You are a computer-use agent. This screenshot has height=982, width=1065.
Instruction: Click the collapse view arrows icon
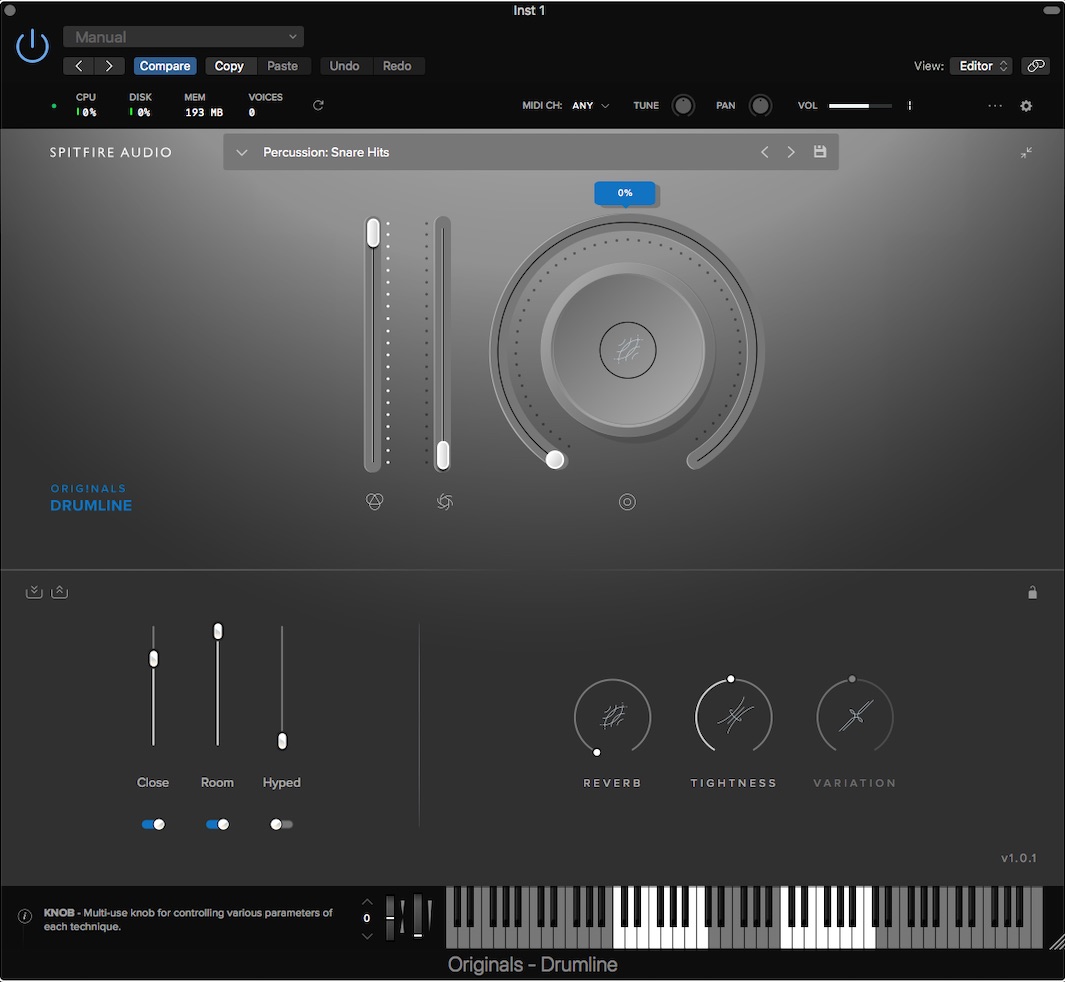1026,153
